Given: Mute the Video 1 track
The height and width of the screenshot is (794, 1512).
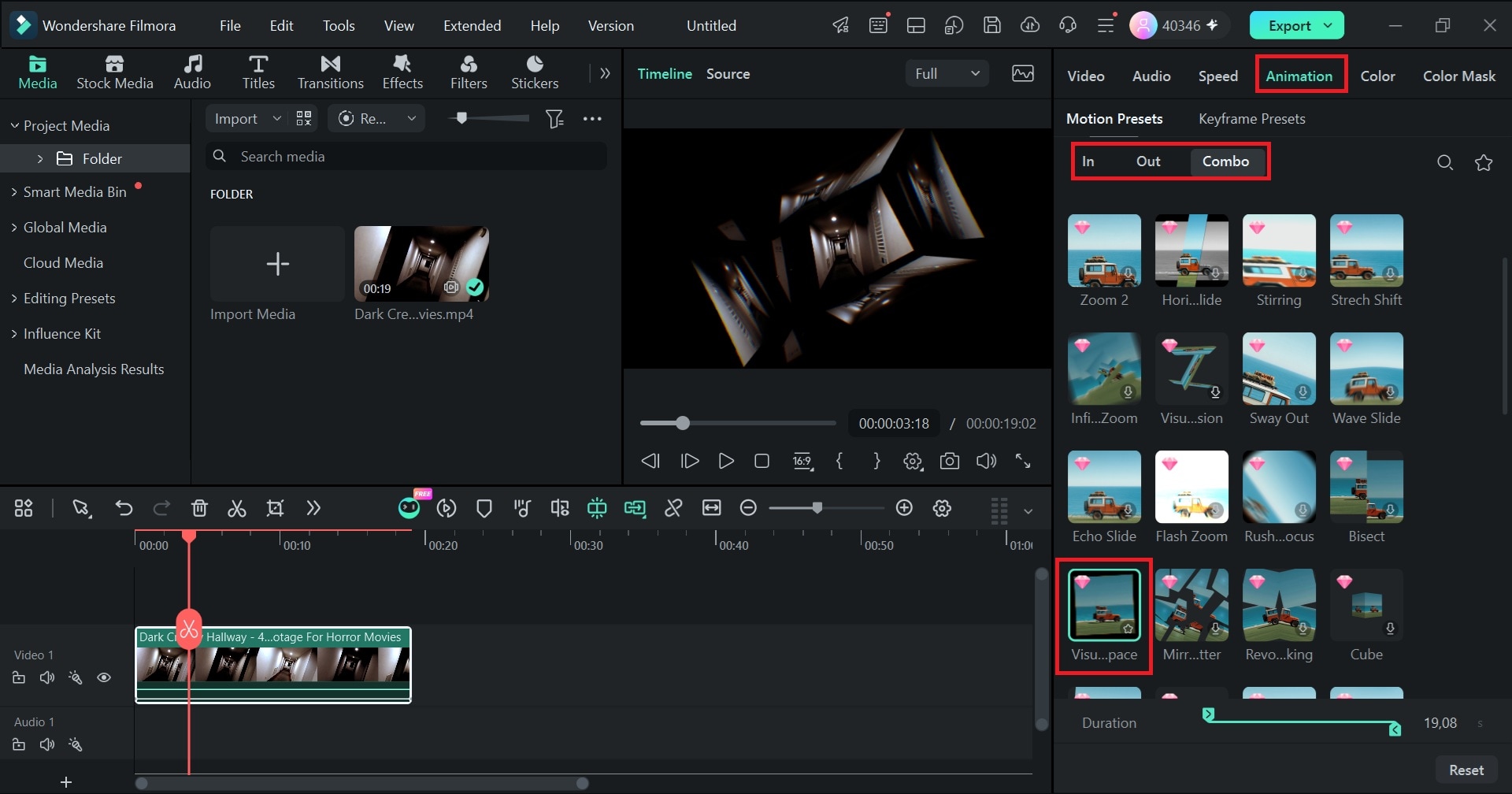Looking at the screenshot, I should (x=47, y=677).
